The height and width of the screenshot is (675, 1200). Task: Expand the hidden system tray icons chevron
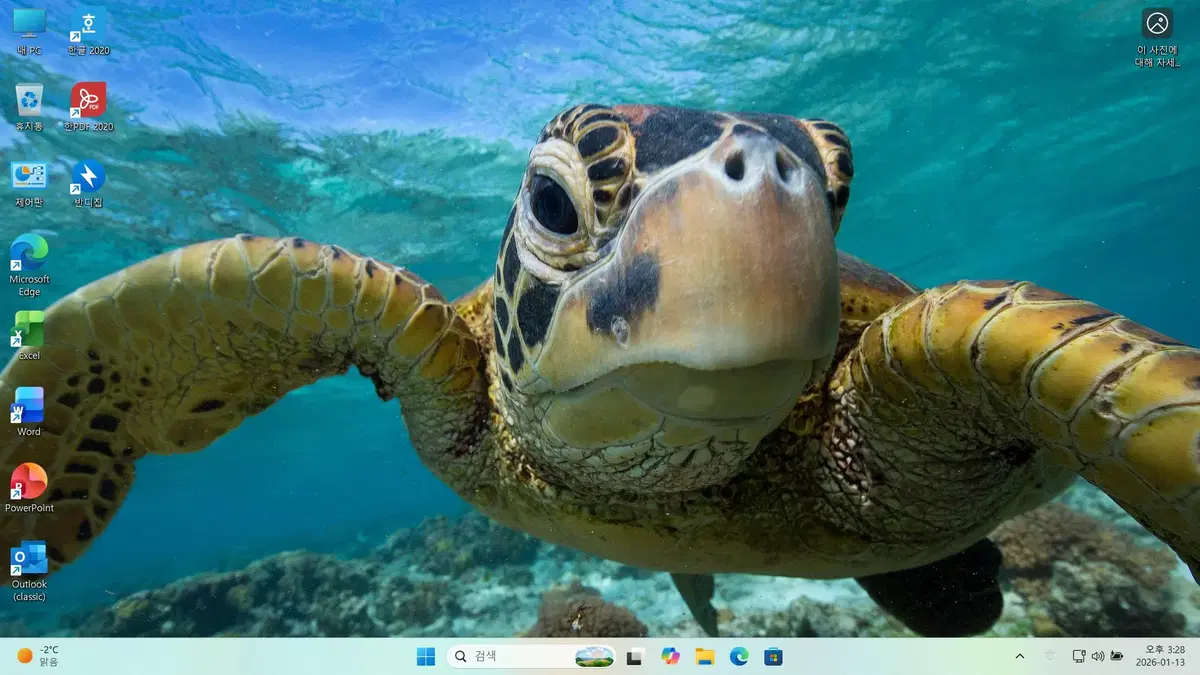tap(1020, 656)
